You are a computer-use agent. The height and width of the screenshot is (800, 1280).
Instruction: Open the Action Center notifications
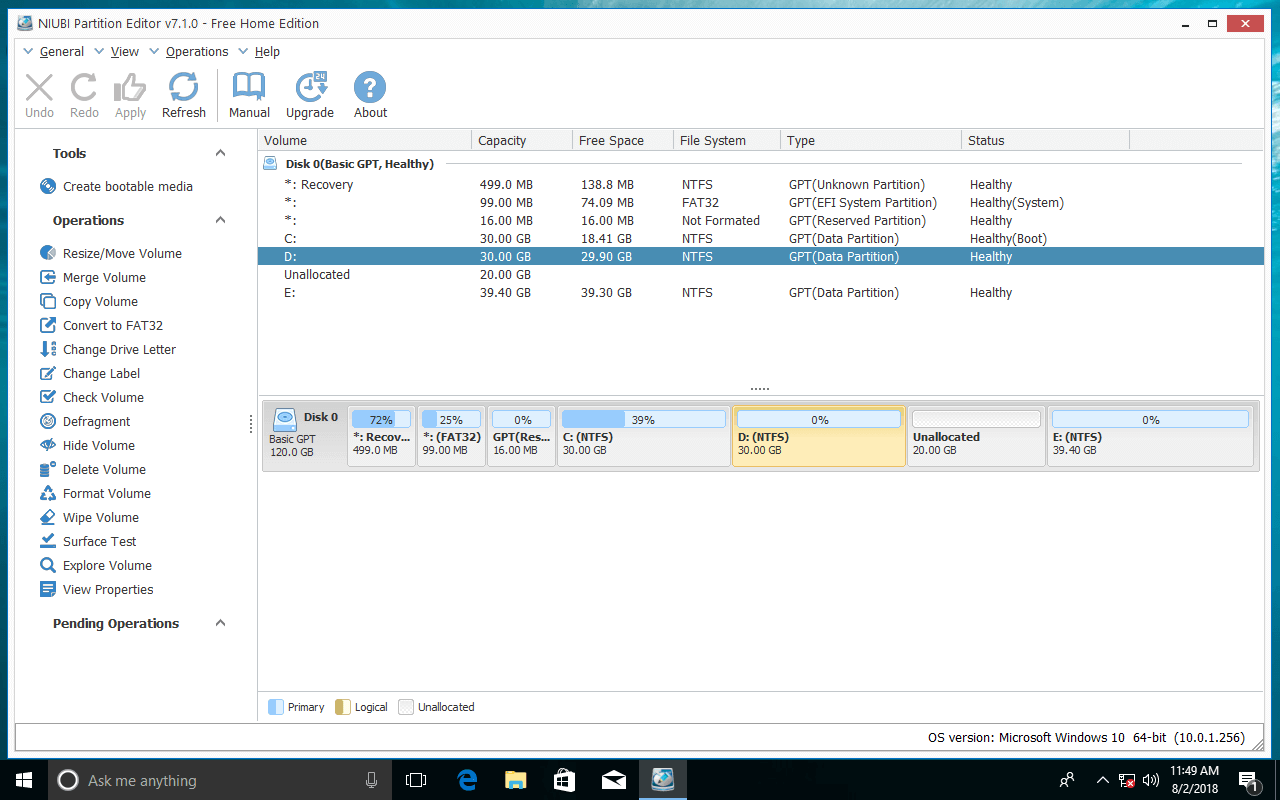point(1249,780)
